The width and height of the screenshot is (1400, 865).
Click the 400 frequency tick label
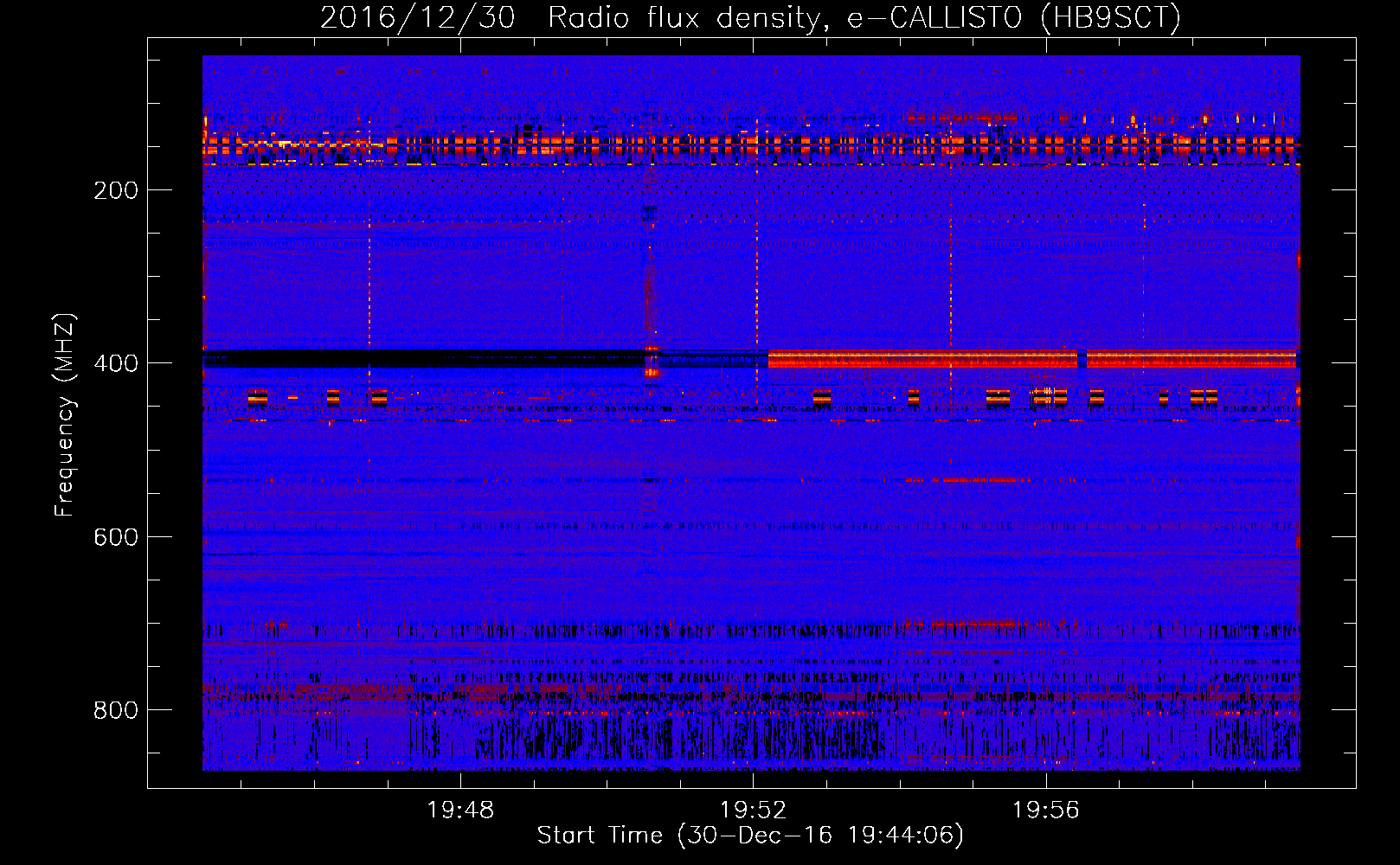tap(116, 363)
